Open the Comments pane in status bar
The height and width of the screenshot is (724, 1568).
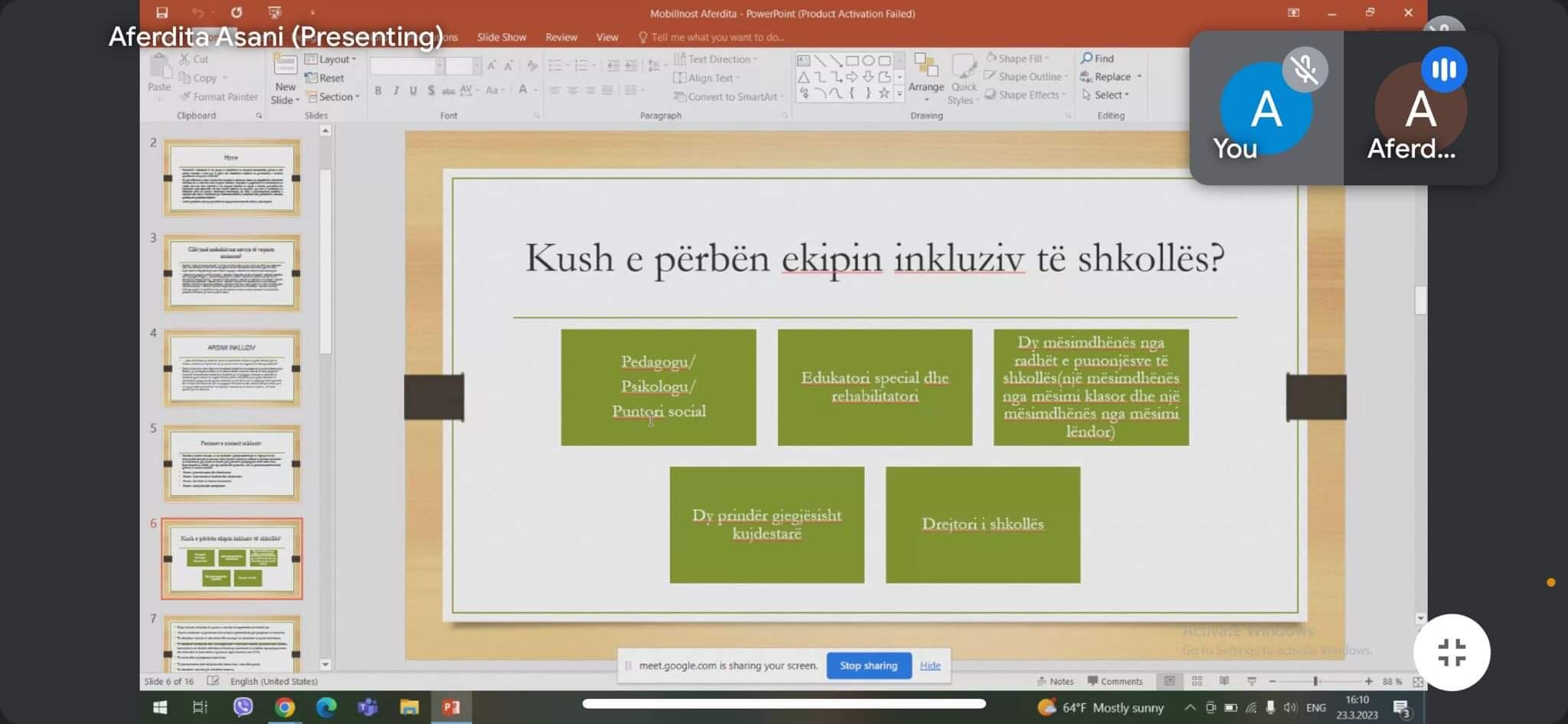coord(1115,681)
